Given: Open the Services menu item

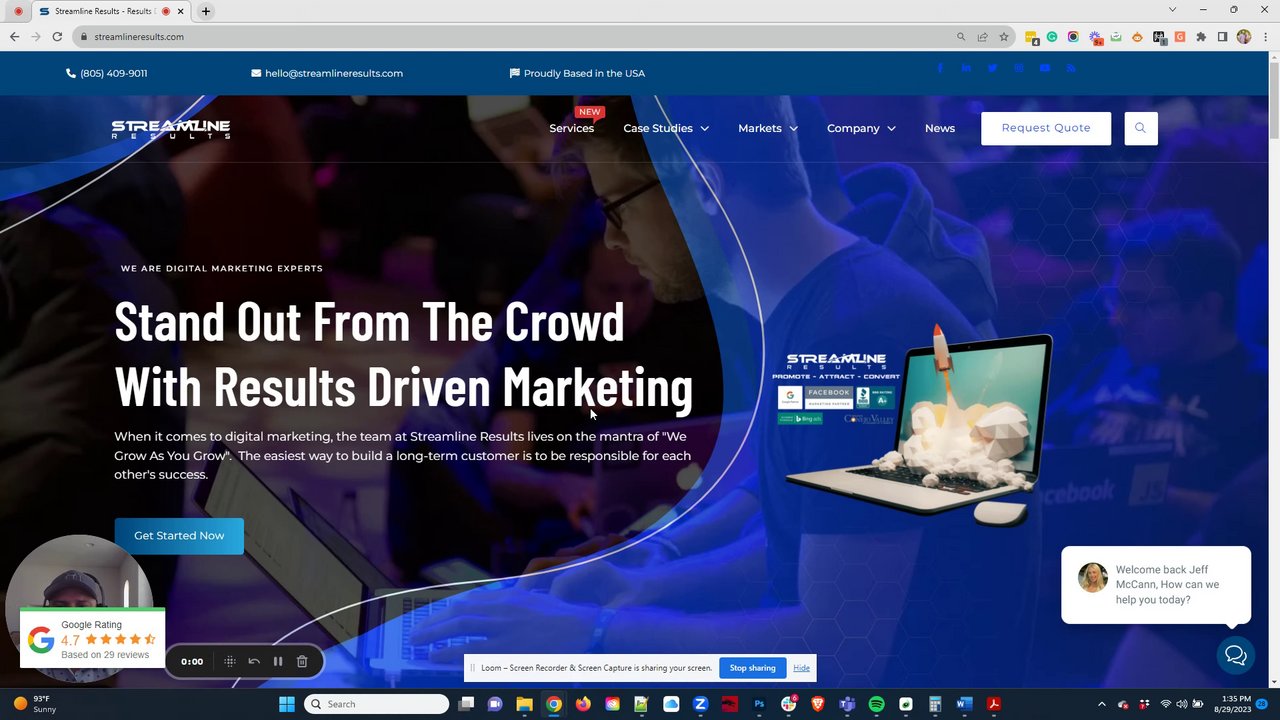Looking at the screenshot, I should click(571, 128).
